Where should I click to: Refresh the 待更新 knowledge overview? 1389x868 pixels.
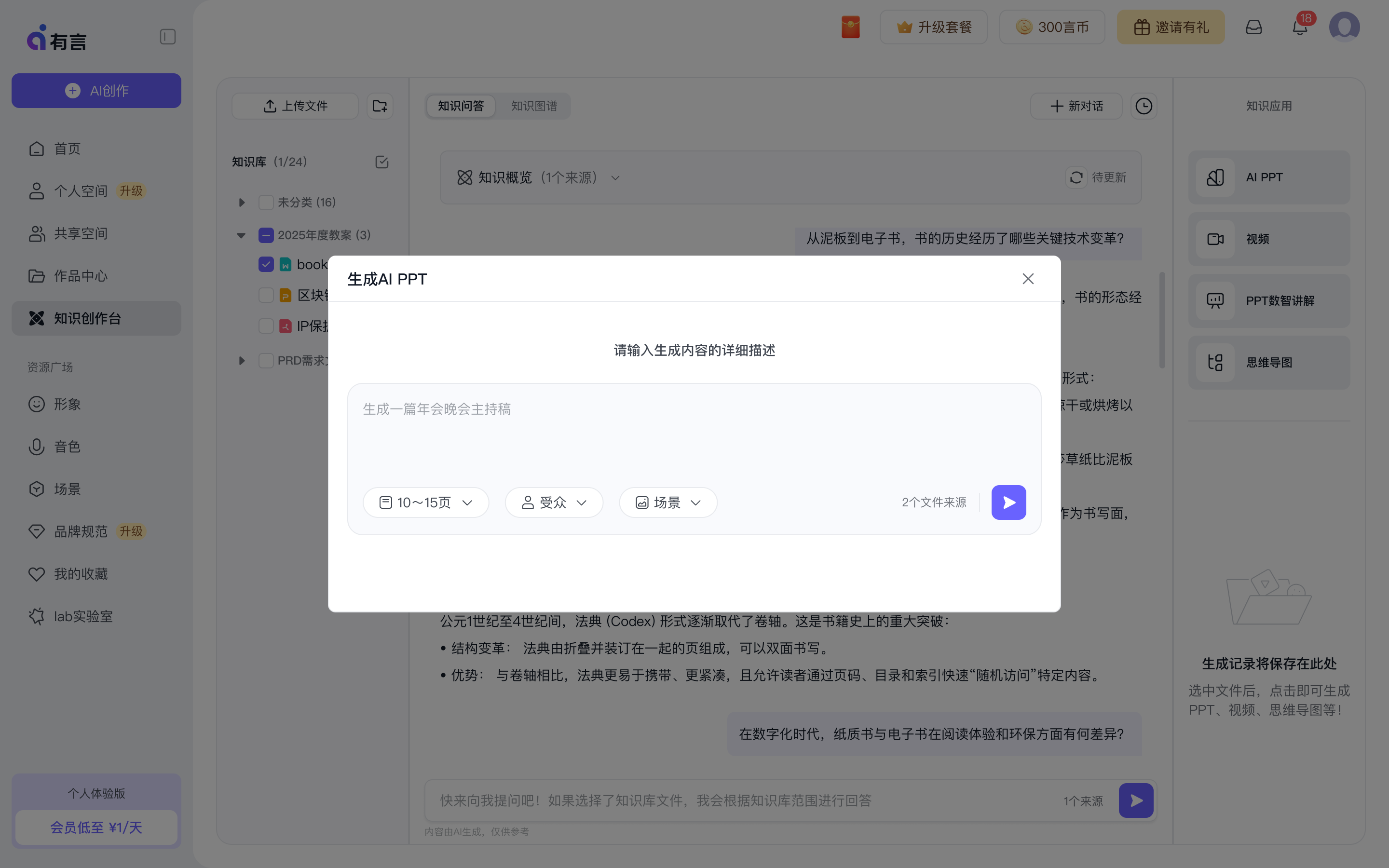click(x=1076, y=177)
